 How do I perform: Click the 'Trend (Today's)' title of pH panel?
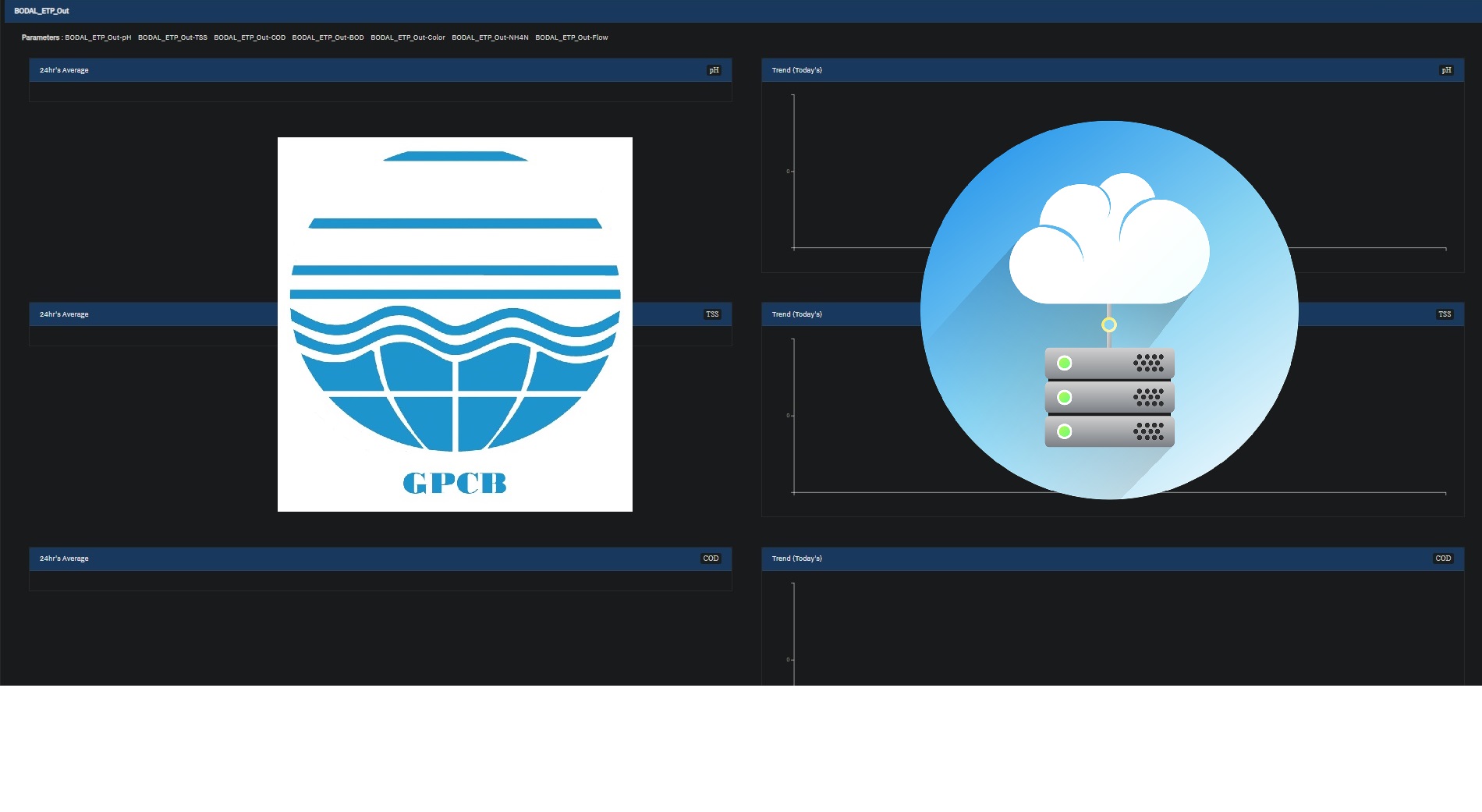pyautogui.click(x=797, y=70)
